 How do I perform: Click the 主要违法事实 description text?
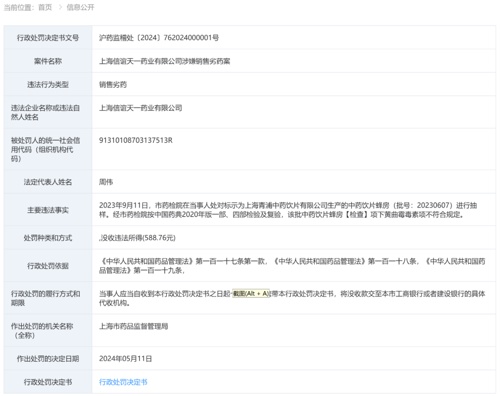(288, 210)
